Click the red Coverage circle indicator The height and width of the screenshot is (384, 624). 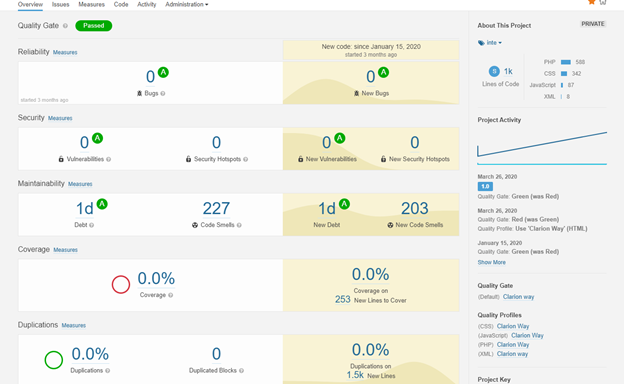(121, 285)
